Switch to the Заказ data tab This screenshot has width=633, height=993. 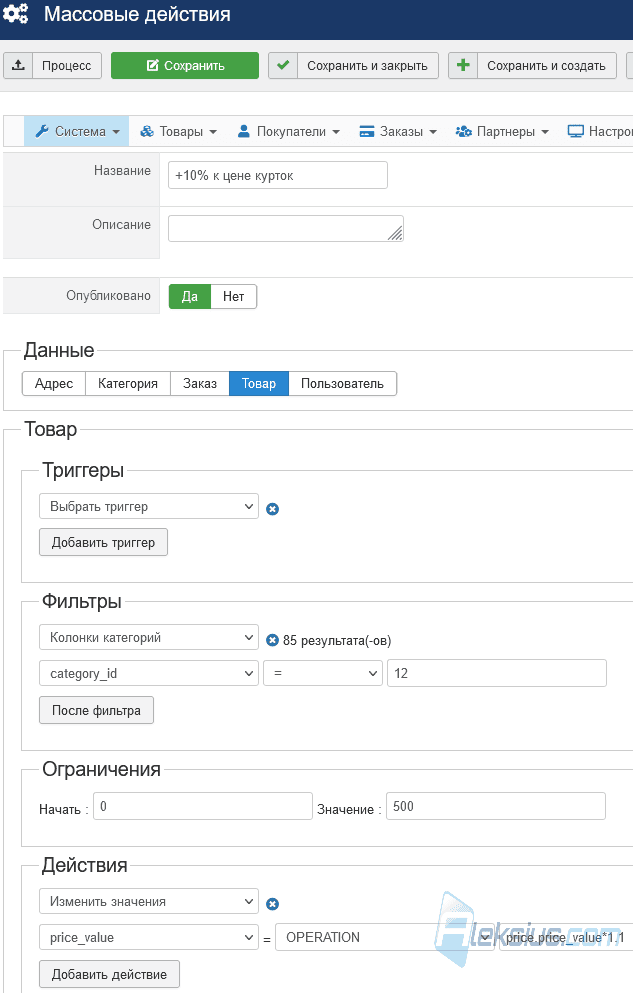(x=200, y=383)
